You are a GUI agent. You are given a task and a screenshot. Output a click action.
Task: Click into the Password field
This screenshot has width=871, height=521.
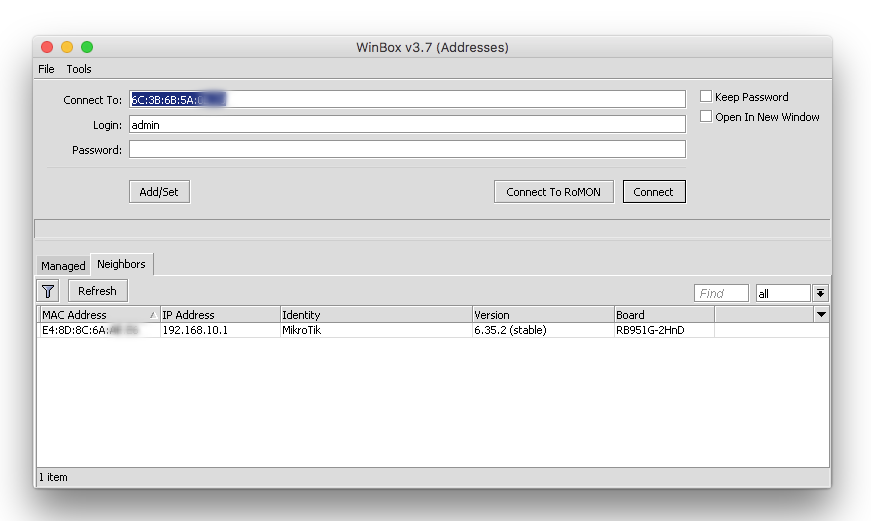click(407, 149)
